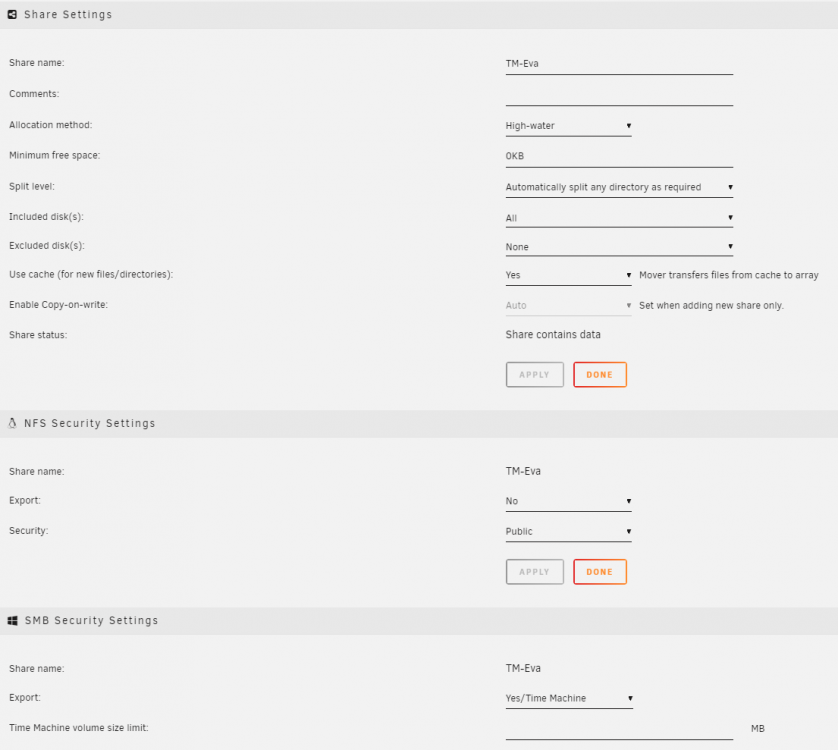
Task: Click the 'NFS Security Settings' heading
Action: [89, 423]
